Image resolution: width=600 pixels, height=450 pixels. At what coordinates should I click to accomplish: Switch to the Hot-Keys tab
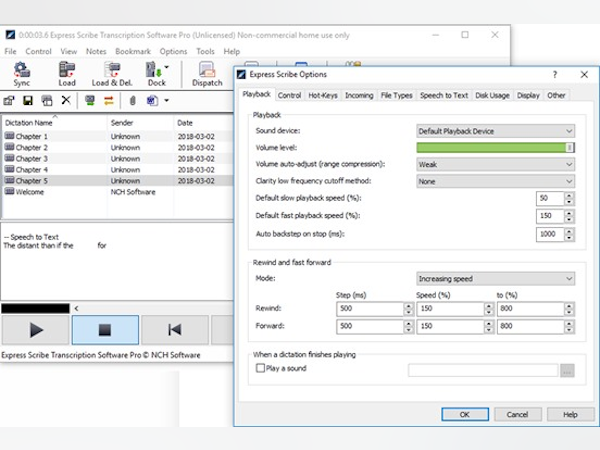323,96
